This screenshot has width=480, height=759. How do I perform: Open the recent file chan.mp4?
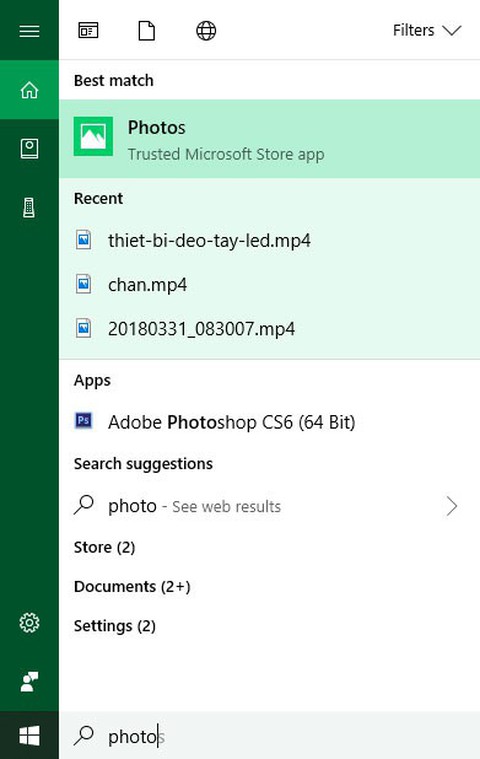click(270, 285)
